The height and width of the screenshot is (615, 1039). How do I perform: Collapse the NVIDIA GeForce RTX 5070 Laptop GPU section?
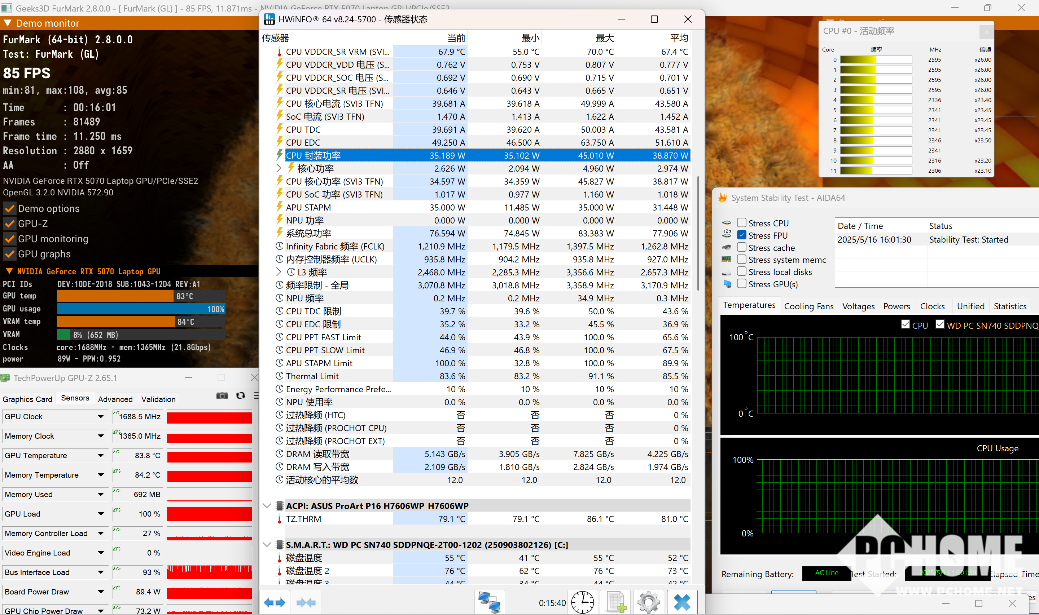pyautogui.click(x=9, y=271)
